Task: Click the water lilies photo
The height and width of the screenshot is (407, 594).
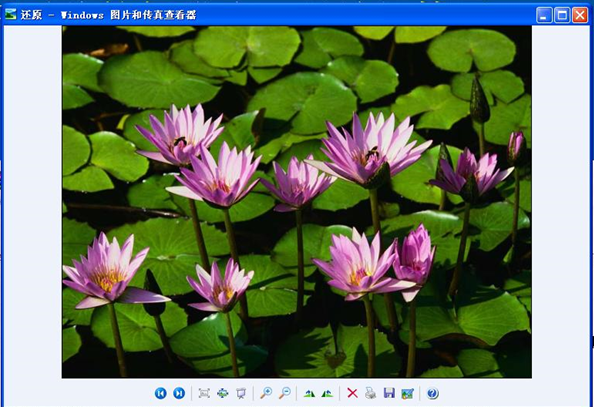Action: (x=297, y=202)
